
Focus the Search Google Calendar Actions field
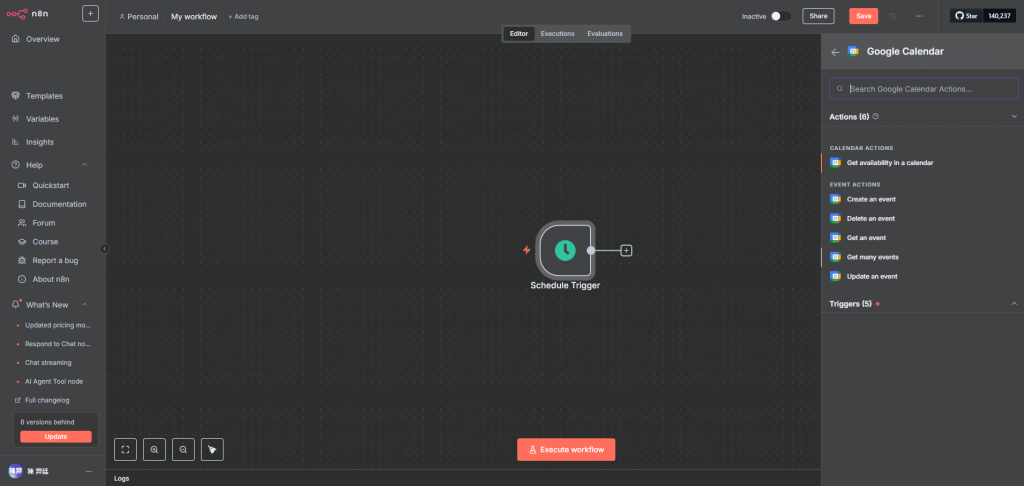tap(923, 89)
